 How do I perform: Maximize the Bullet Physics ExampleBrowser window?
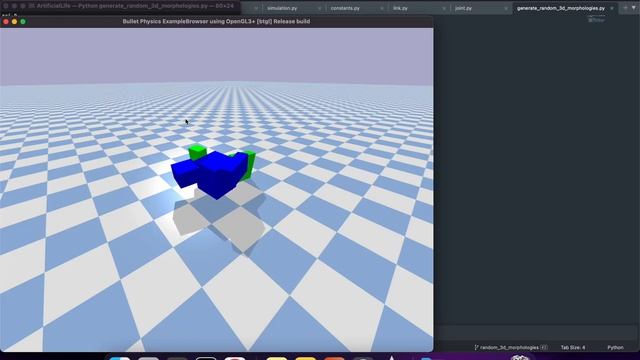coord(23,22)
